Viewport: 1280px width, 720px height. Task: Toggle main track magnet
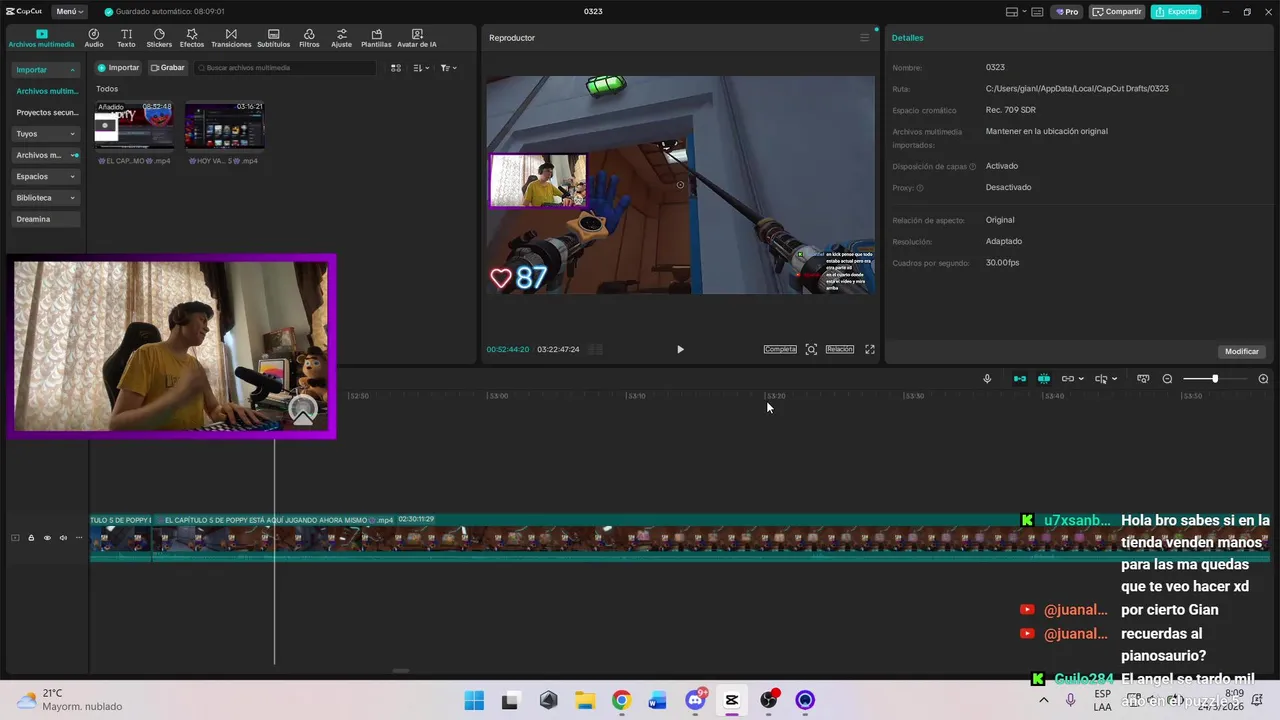coord(1020,379)
